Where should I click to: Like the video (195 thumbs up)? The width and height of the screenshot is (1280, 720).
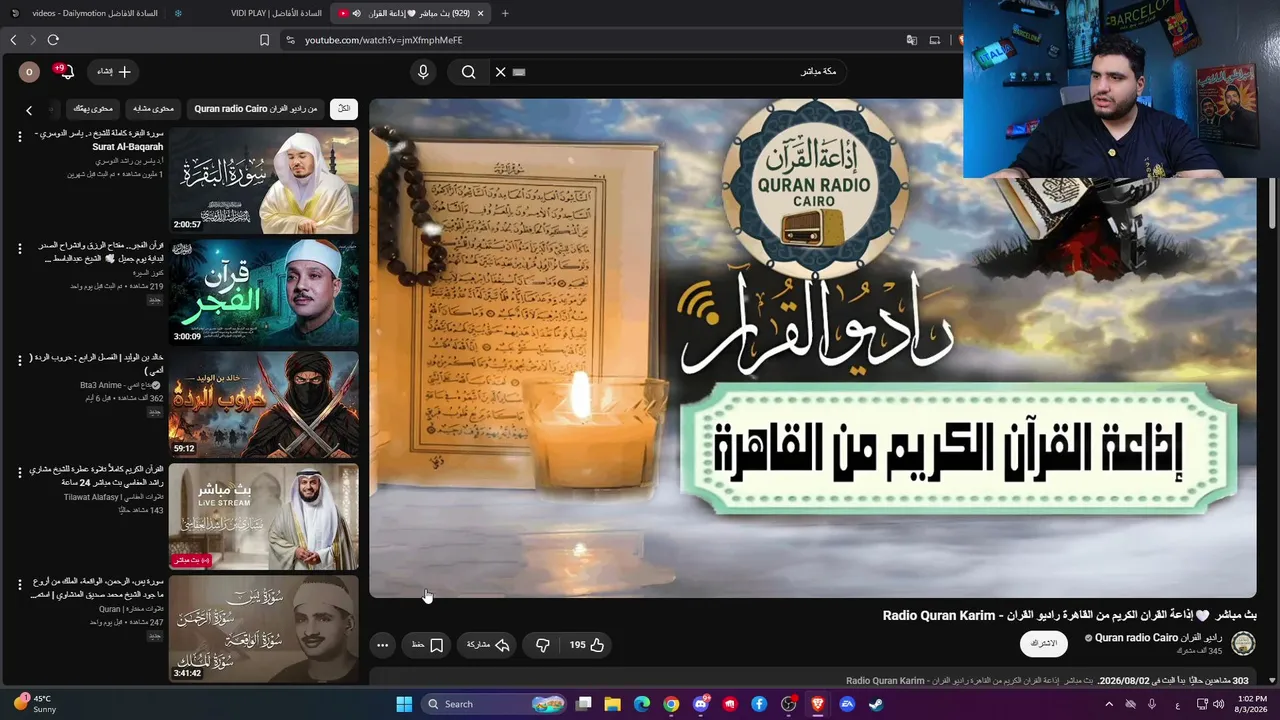[x=587, y=645]
